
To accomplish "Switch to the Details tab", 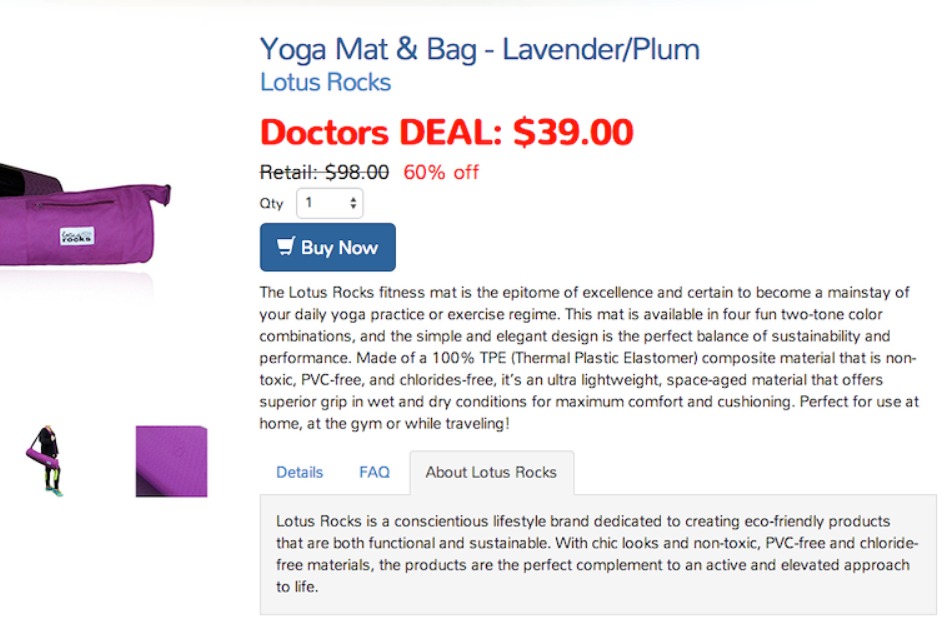I will click(x=300, y=472).
